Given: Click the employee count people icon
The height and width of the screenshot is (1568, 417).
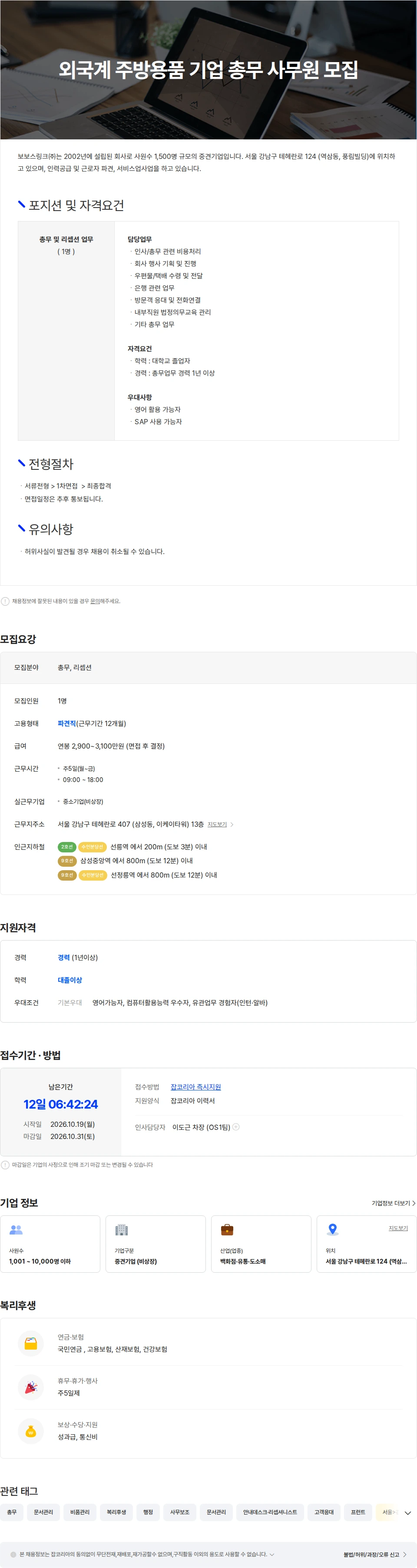Looking at the screenshot, I should coord(17,1229).
